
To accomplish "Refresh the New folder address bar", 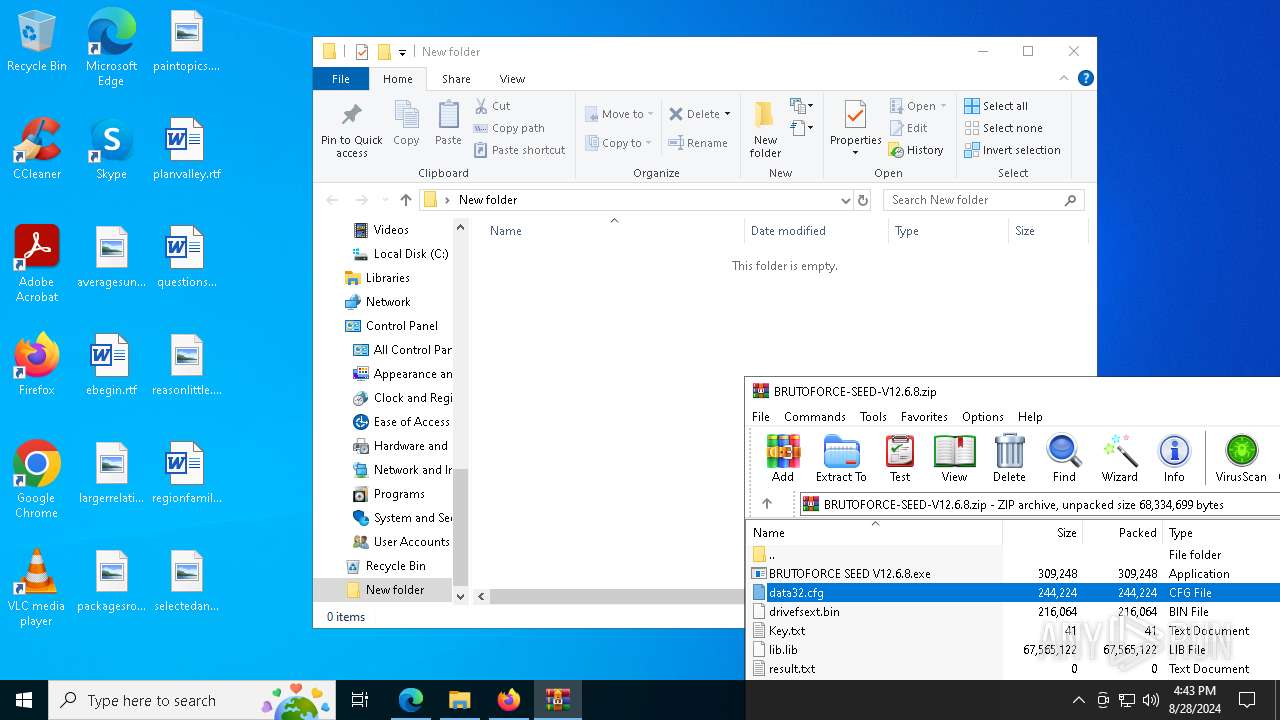I will click(864, 200).
